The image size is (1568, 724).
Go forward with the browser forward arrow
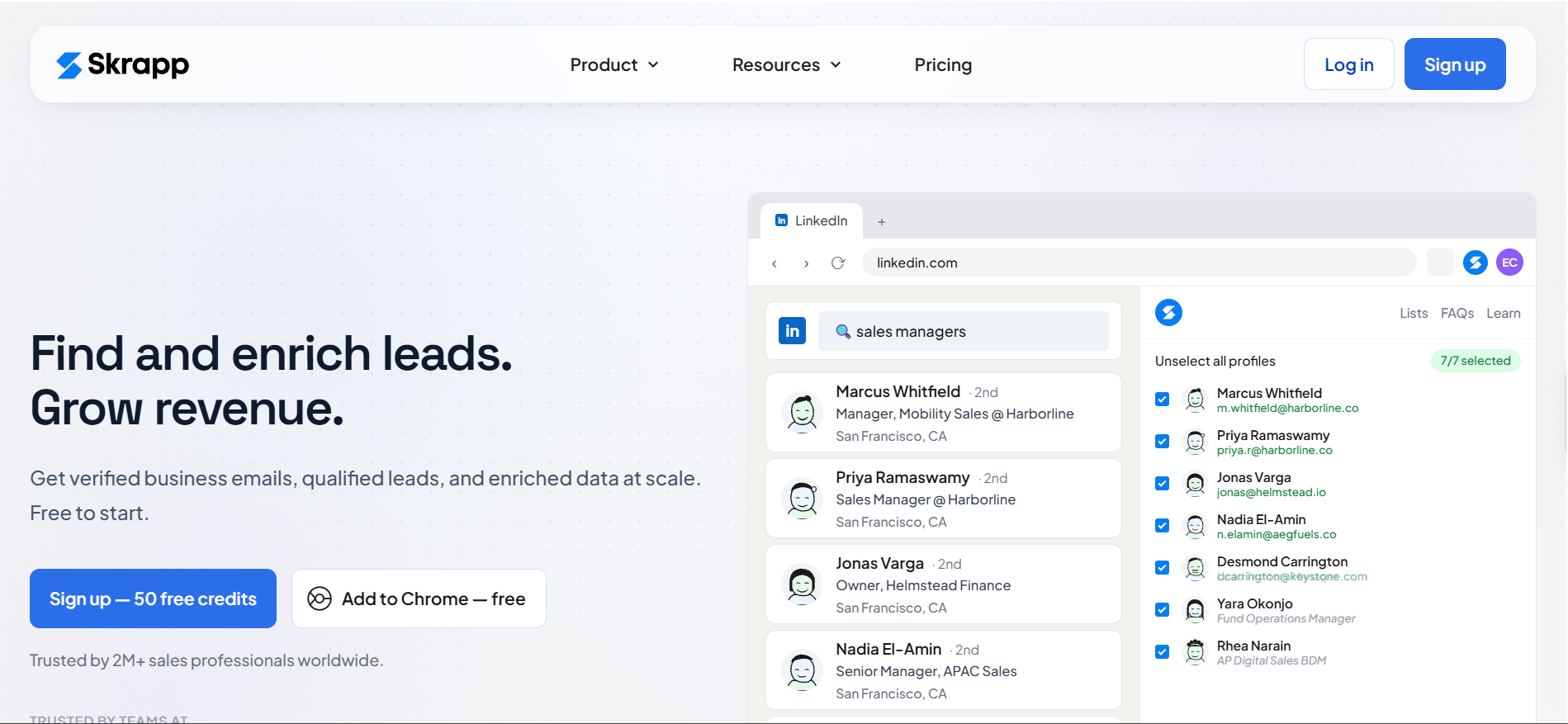pyautogui.click(x=806, y=263)
